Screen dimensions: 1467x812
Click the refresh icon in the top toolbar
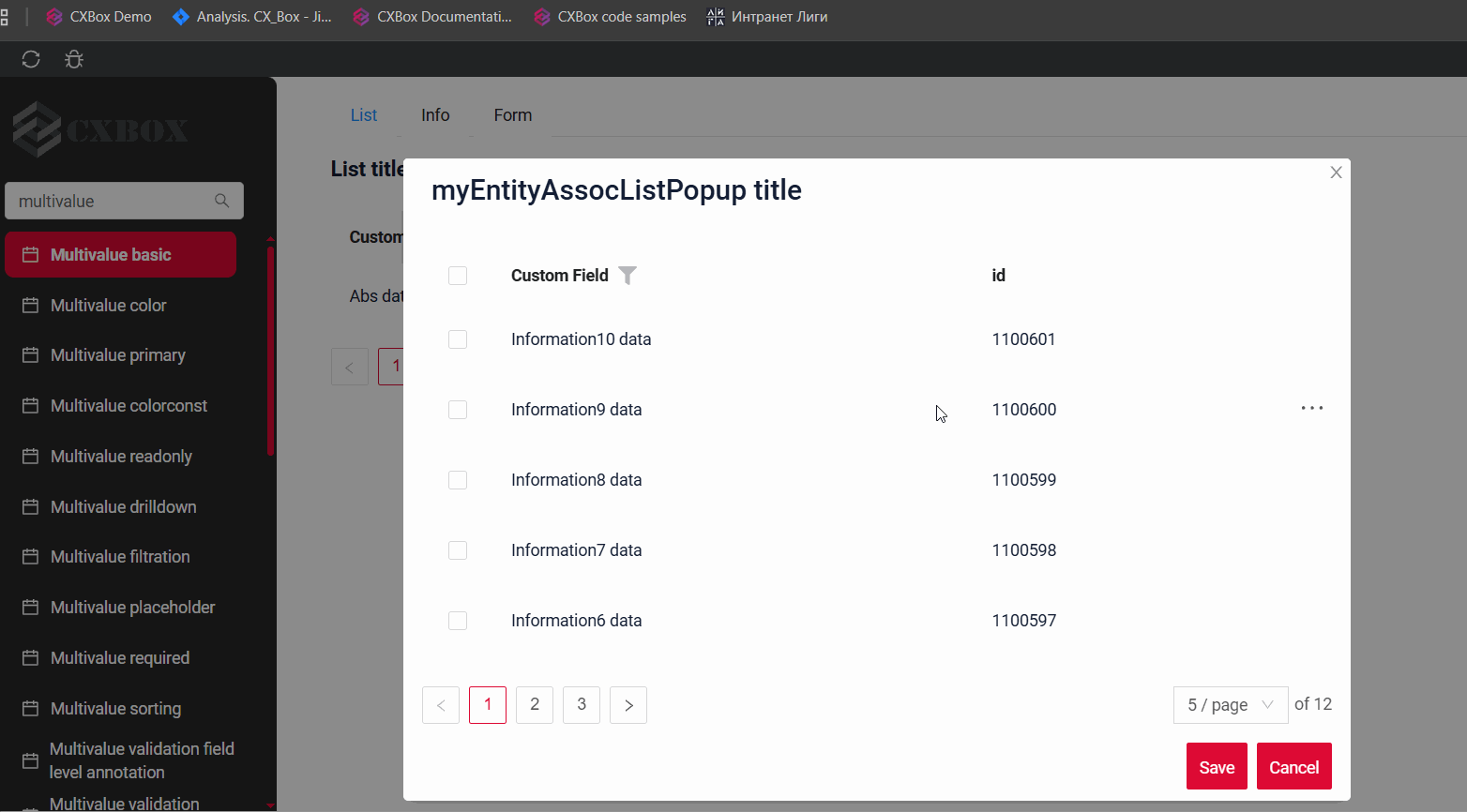pos(31,60)
